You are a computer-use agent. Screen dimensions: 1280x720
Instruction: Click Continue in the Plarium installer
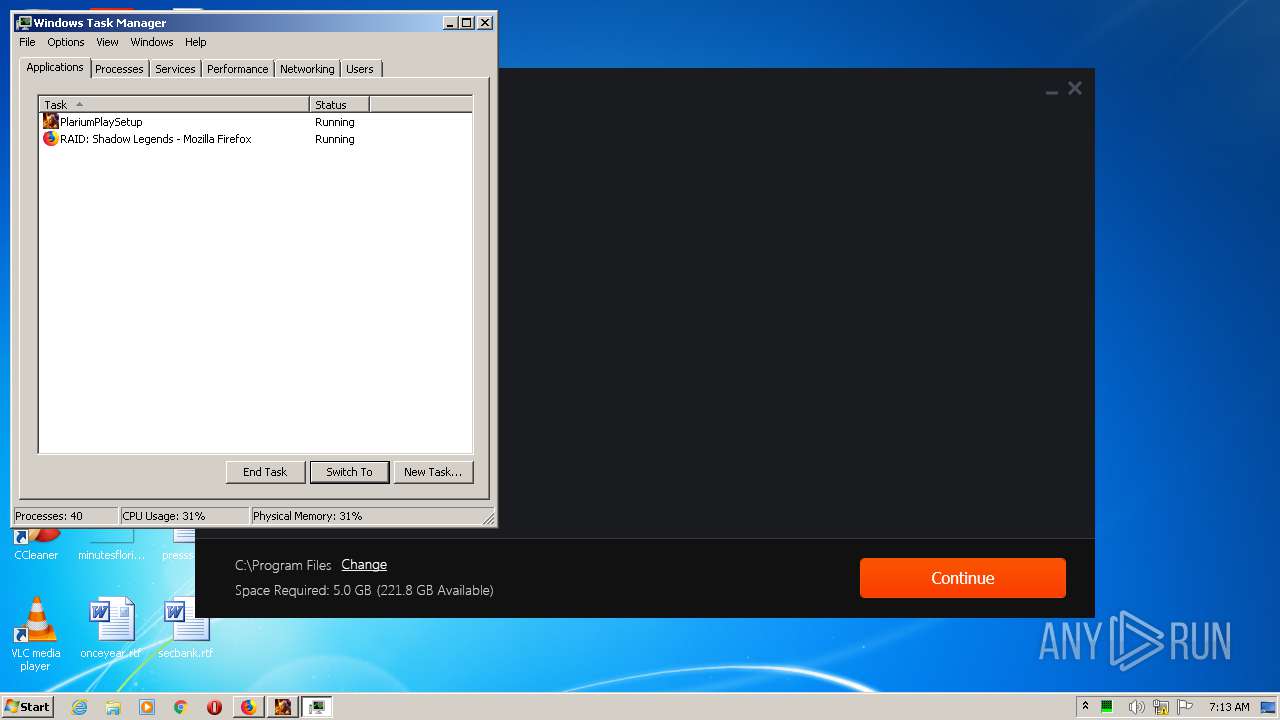click(x=963, y=578)
